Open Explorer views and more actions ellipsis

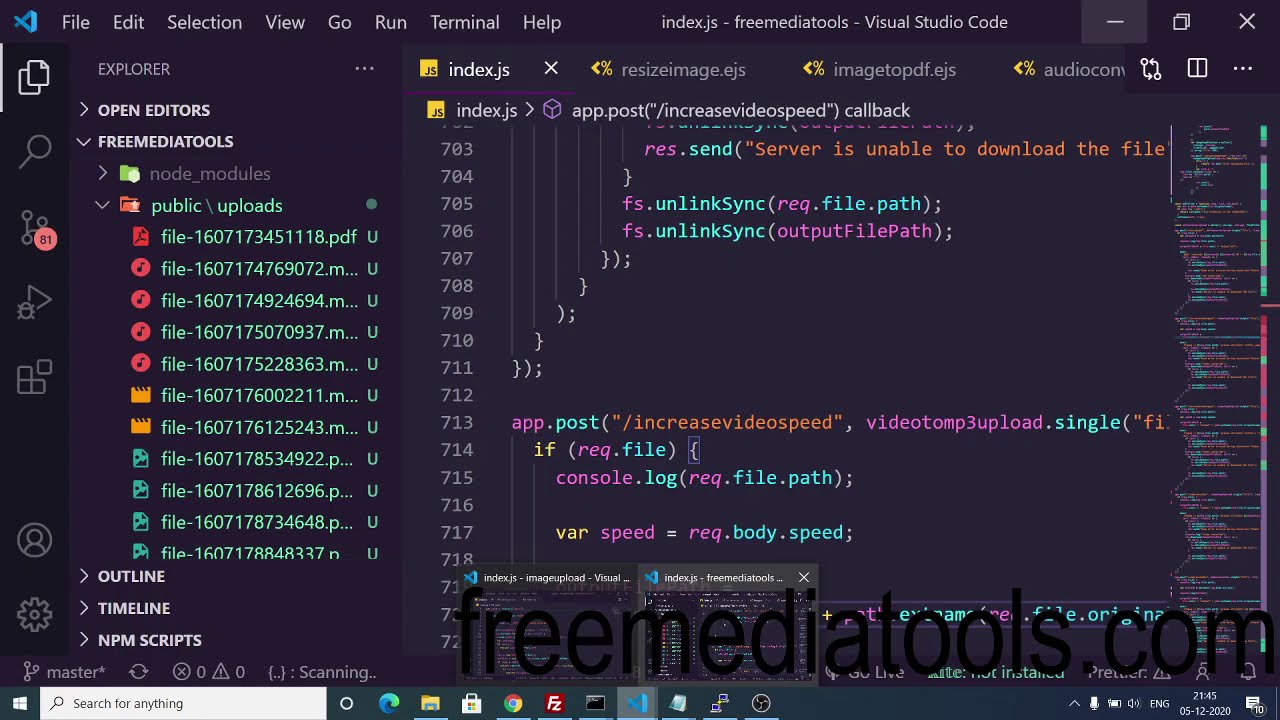tap(364, 69)
